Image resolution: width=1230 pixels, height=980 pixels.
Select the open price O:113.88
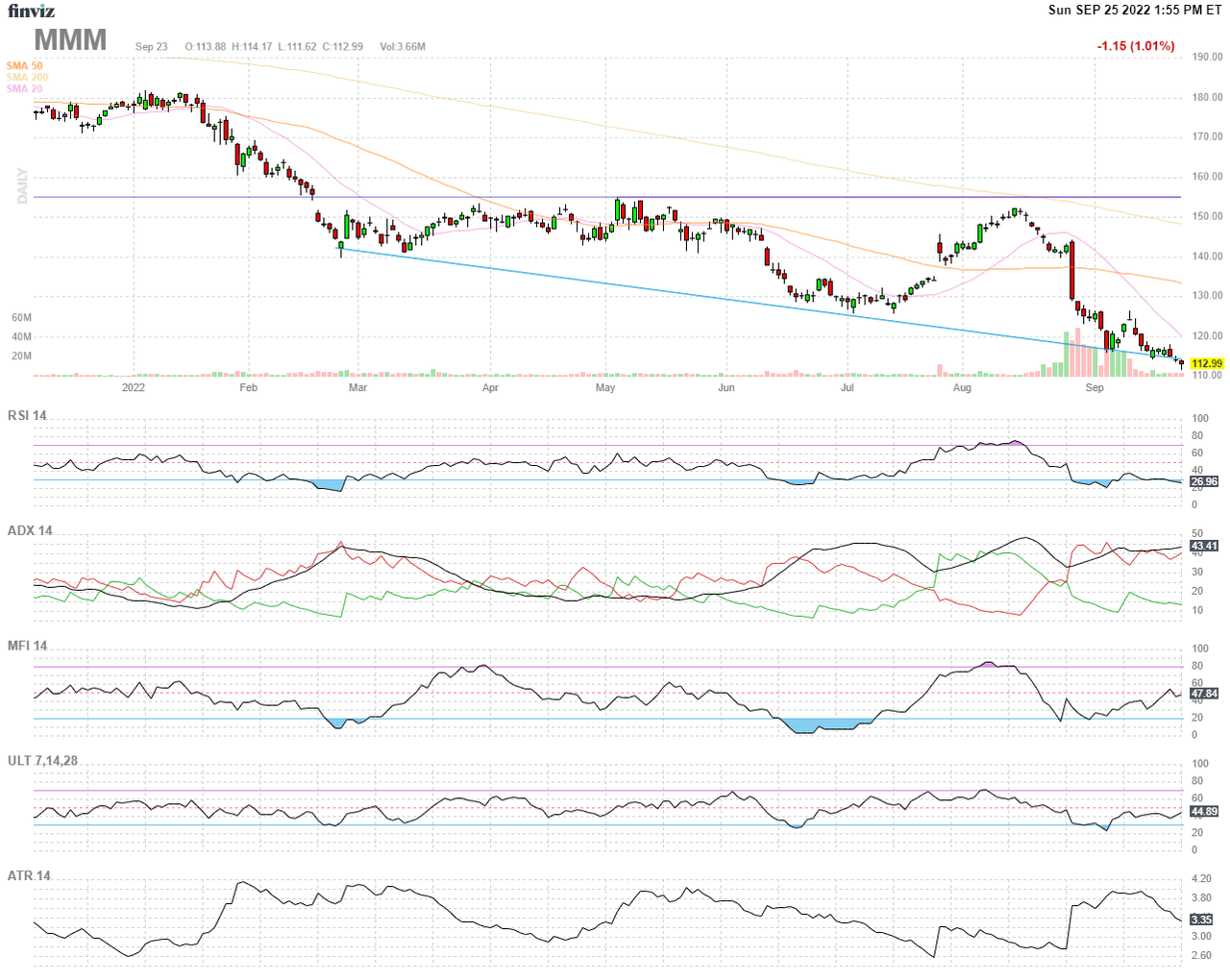pyautogui.click(x=206, y=46)
